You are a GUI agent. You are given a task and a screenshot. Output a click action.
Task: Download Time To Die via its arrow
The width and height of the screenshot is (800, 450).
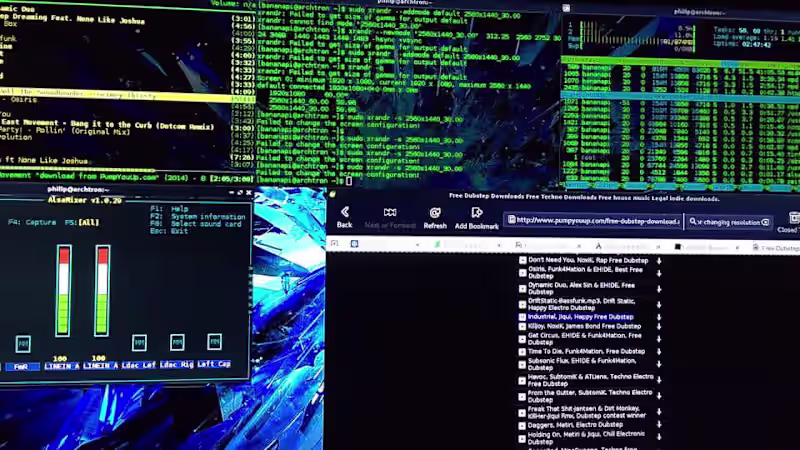(659, 352)
